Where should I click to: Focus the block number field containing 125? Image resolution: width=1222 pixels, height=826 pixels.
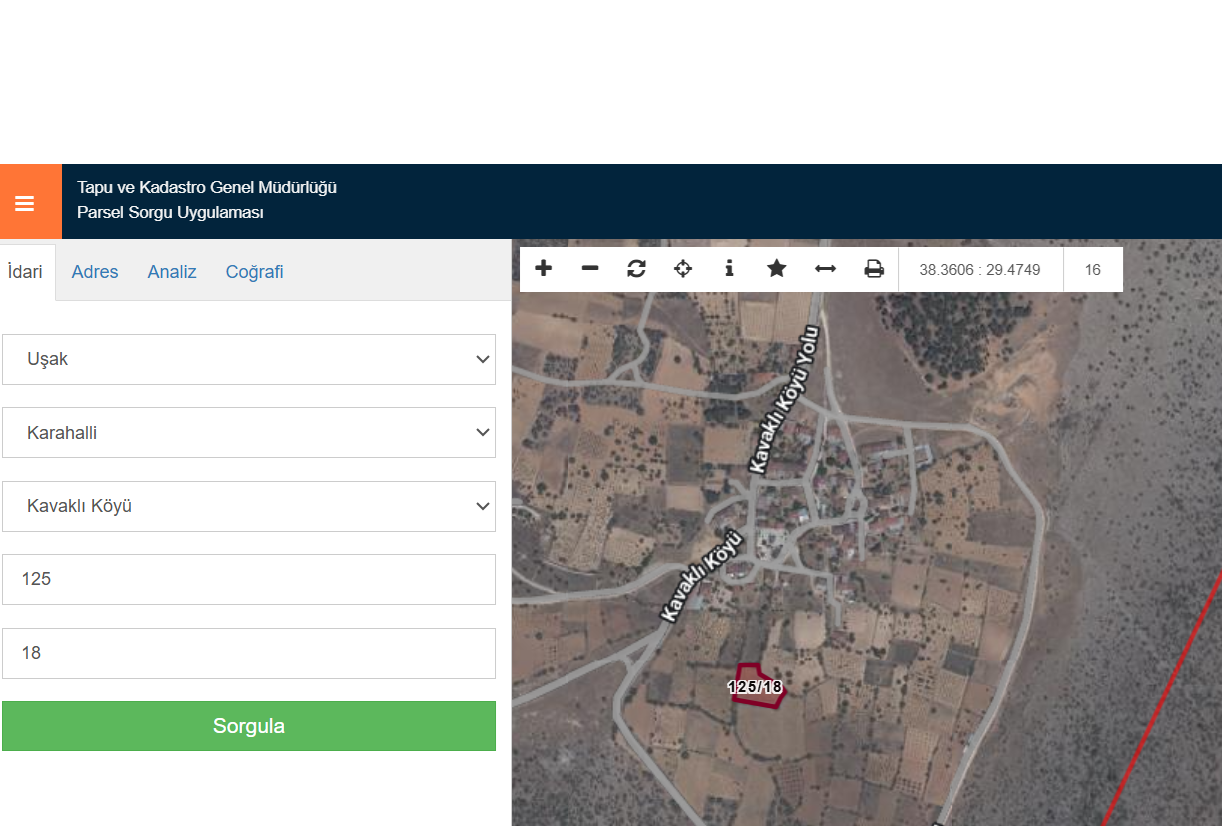(249, 579)
